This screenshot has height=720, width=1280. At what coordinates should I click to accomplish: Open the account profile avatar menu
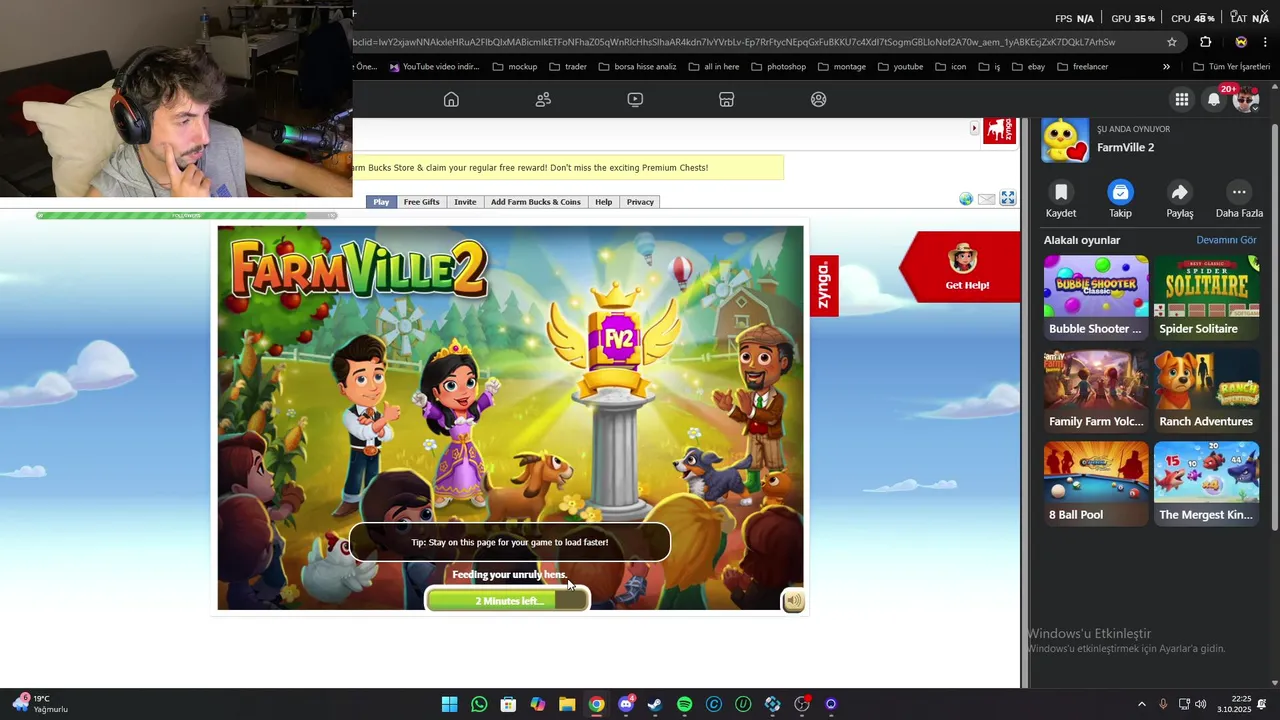pyautogui.click(x=1245, y=99)
